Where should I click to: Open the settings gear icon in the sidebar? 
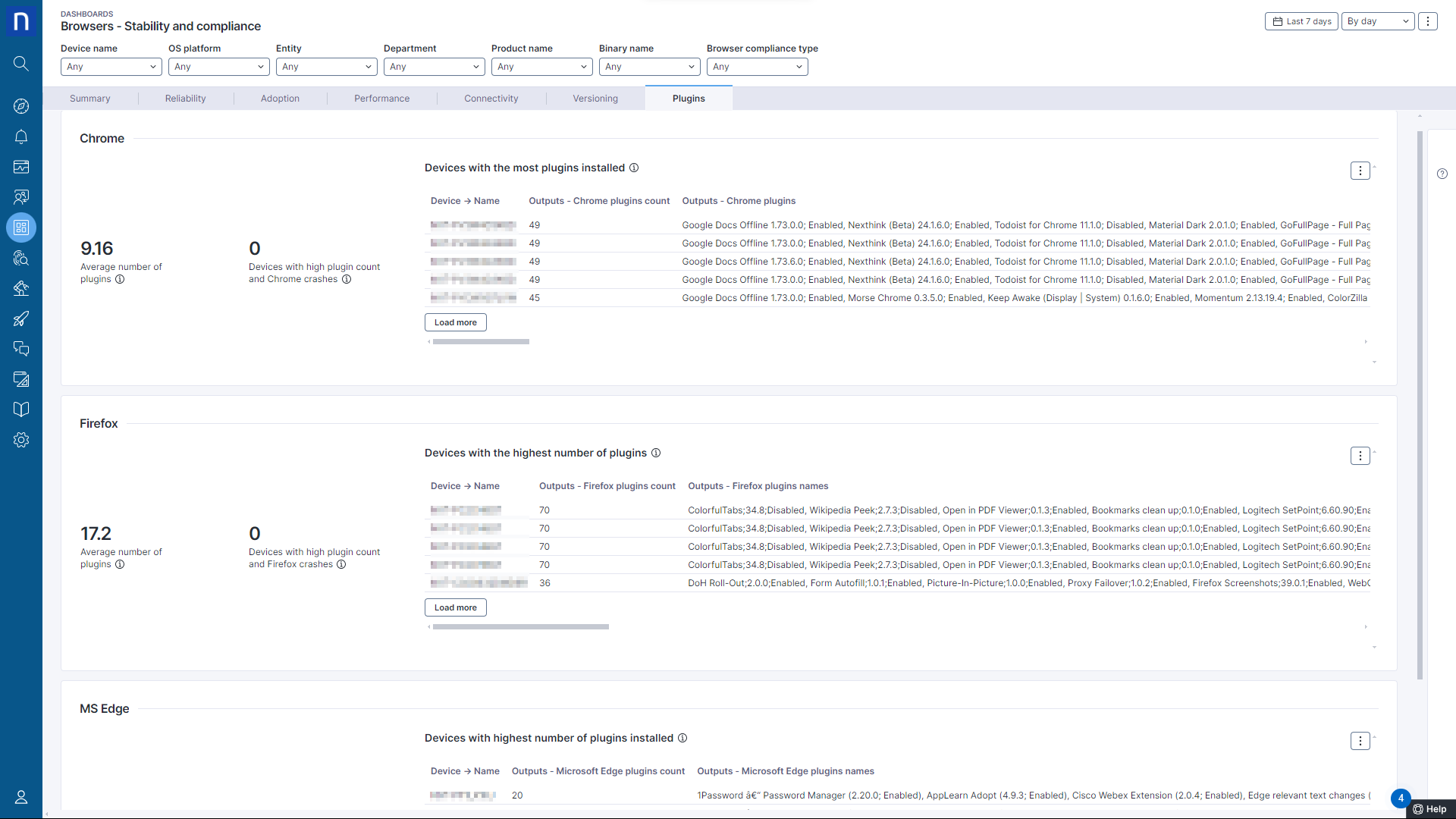[21, 440]
